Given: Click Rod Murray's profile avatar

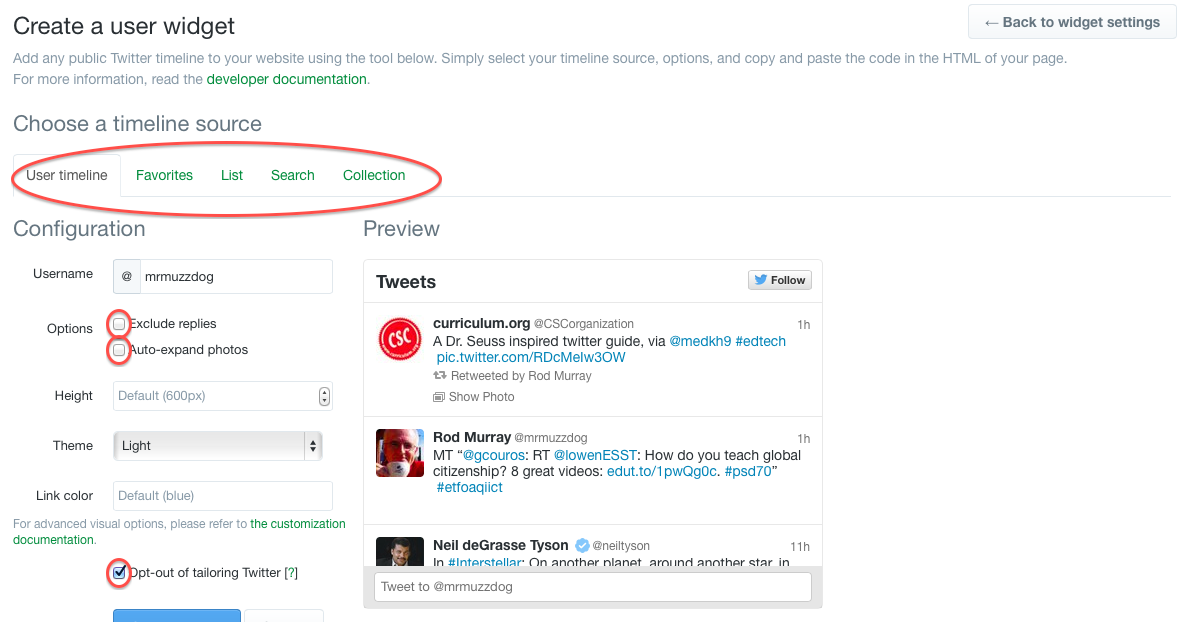Looking at the screenshot, I should pyautogui.click(x=400, y=454).
